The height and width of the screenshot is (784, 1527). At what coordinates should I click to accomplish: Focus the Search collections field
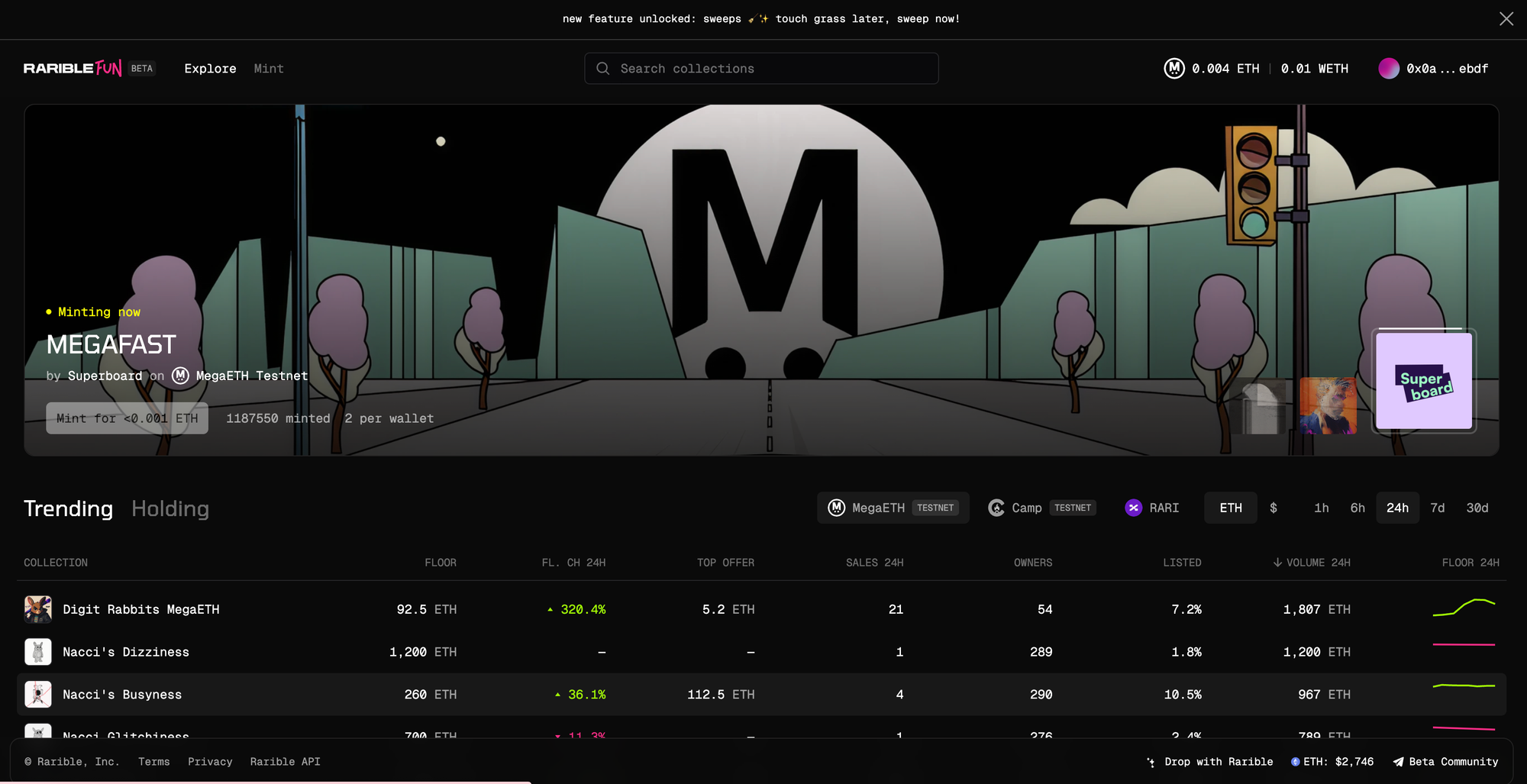(761, 69)
